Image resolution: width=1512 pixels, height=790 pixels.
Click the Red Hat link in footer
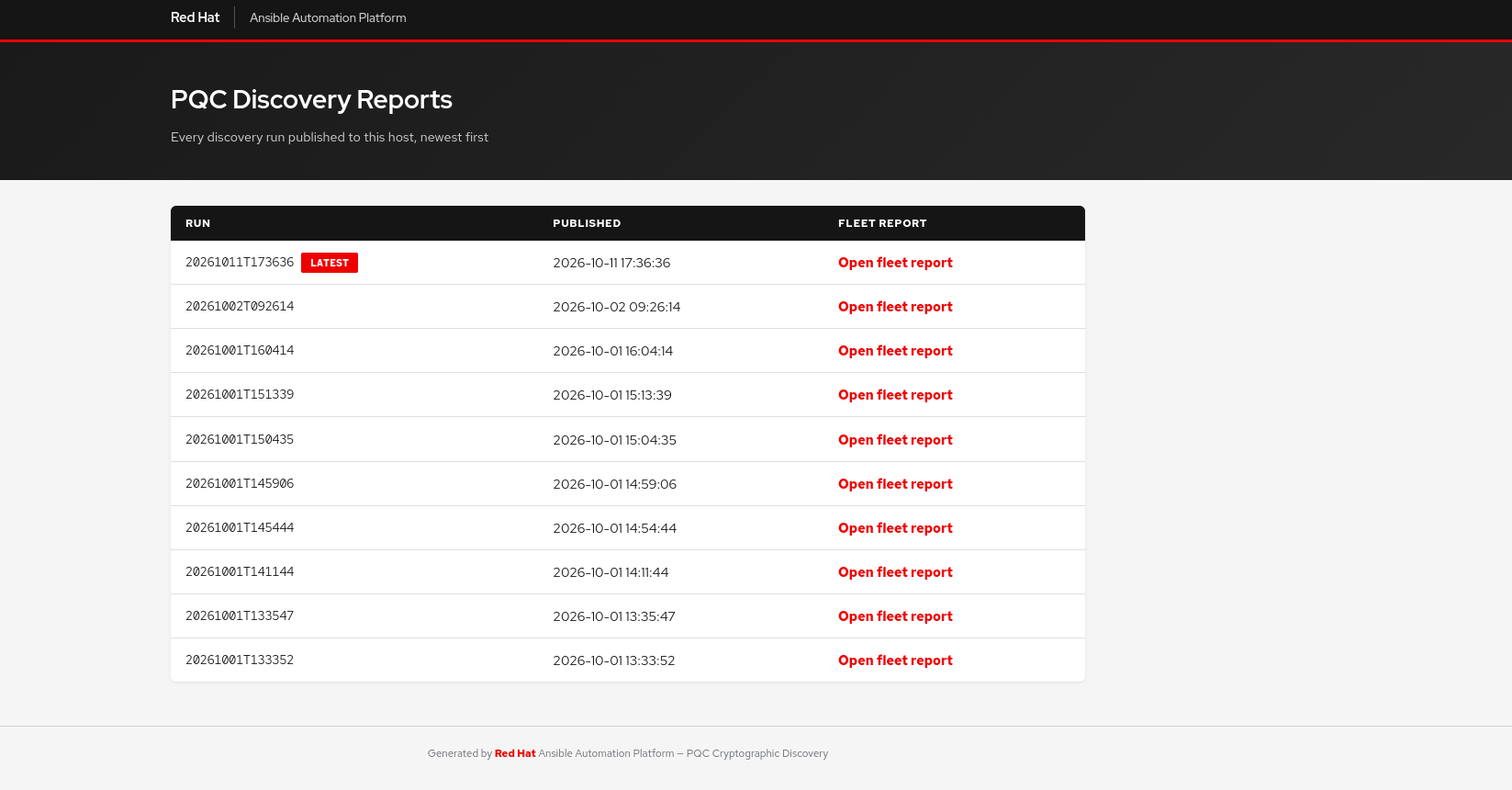pyautogui.click(x=515, y=753)
